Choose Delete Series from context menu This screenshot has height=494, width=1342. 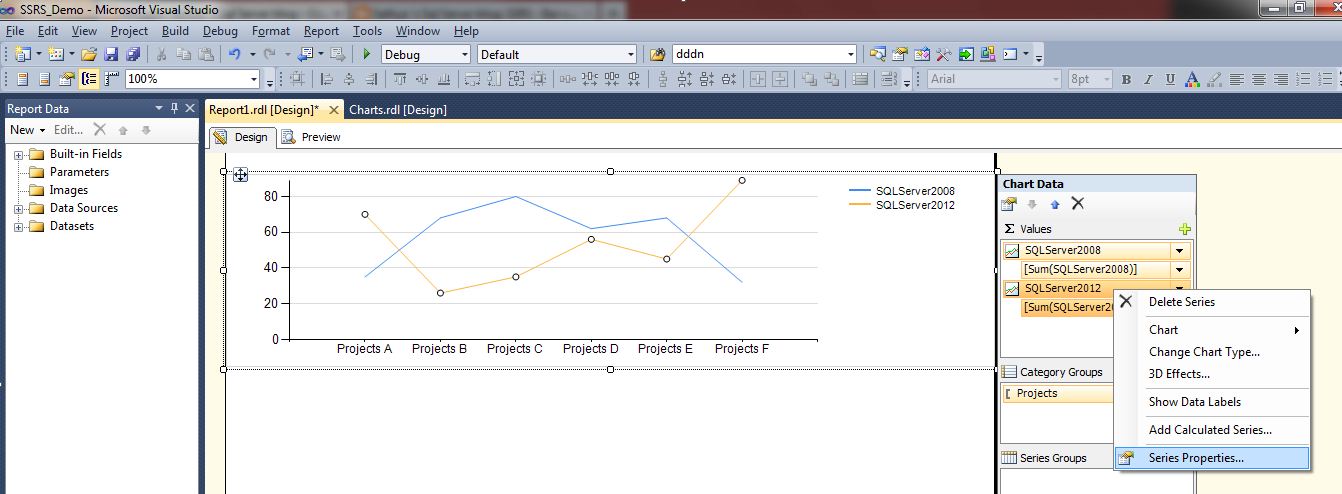[1211, 301]
